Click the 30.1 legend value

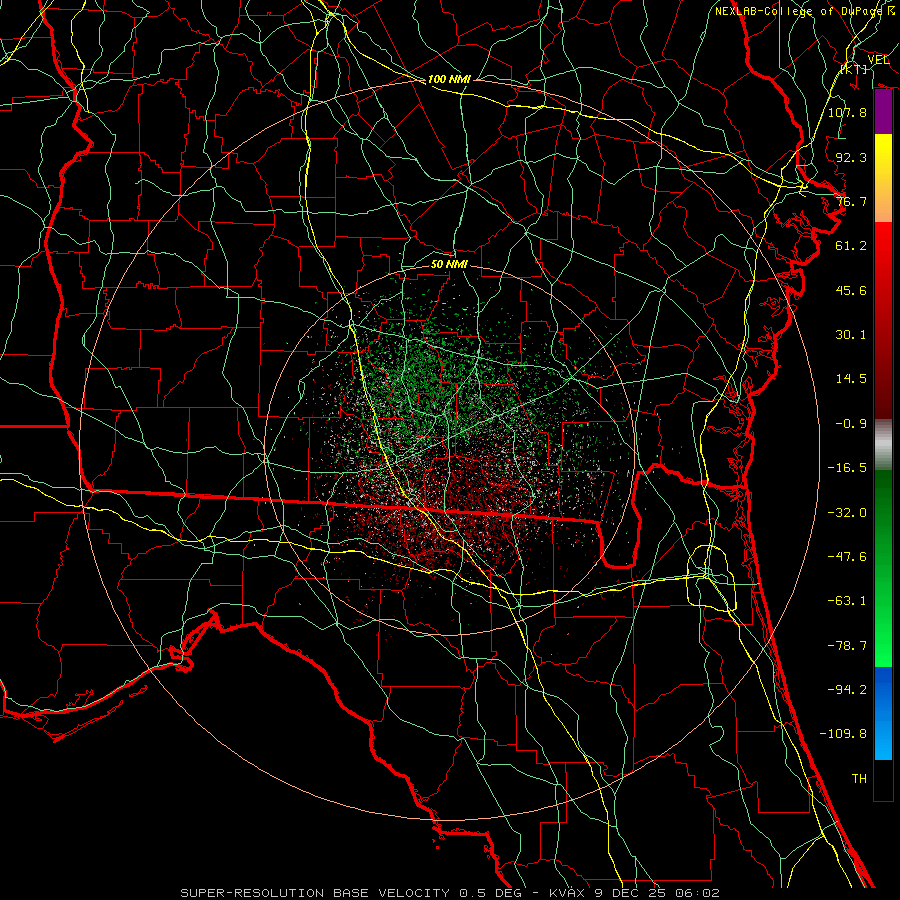point(851,335)
